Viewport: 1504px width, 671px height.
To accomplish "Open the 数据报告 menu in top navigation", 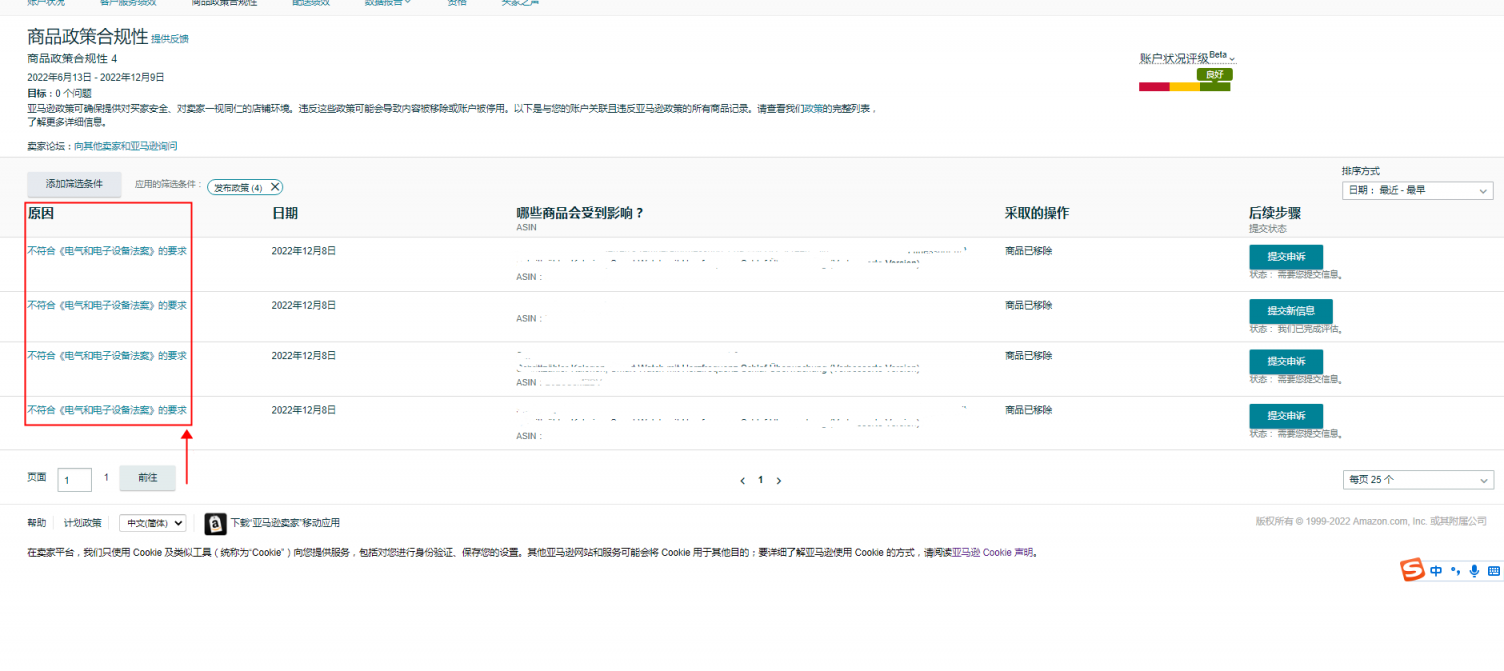I will [388, 3].
